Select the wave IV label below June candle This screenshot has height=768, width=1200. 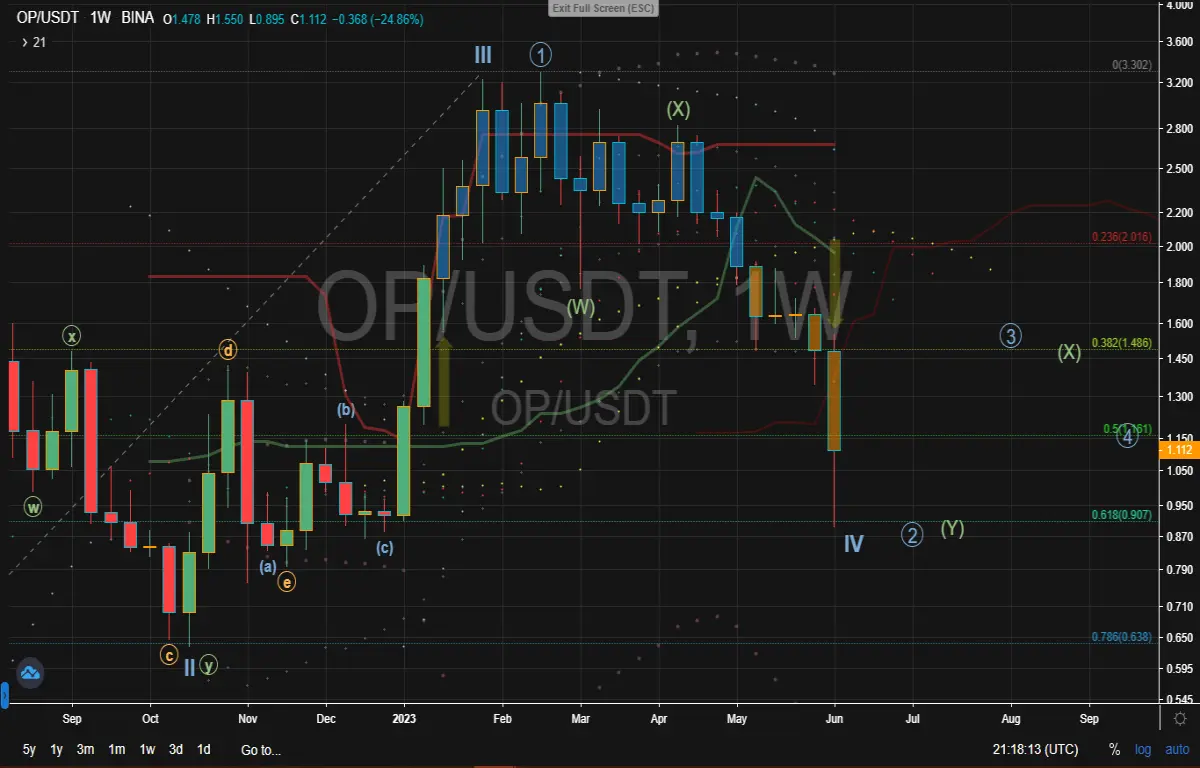pyautogui.click(x=853, y=543)
